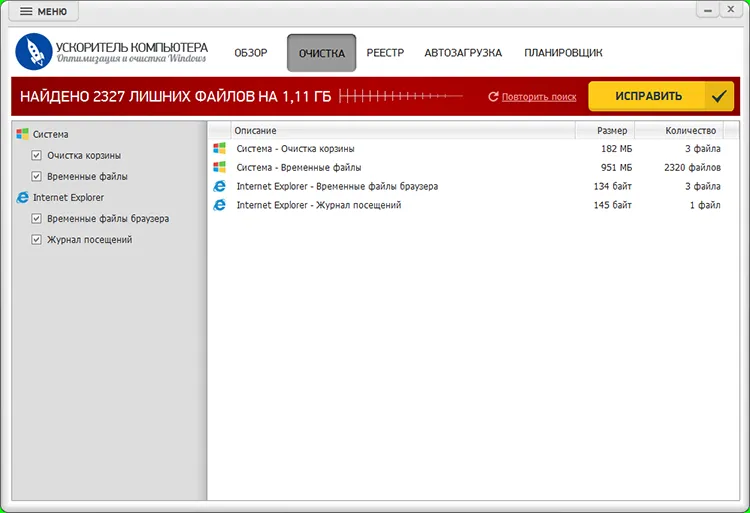Viewport: 750px width, 513px height.
Task: Uncheck the Временные файлы браузера checkbox
Action: click(x=36, y=218)
